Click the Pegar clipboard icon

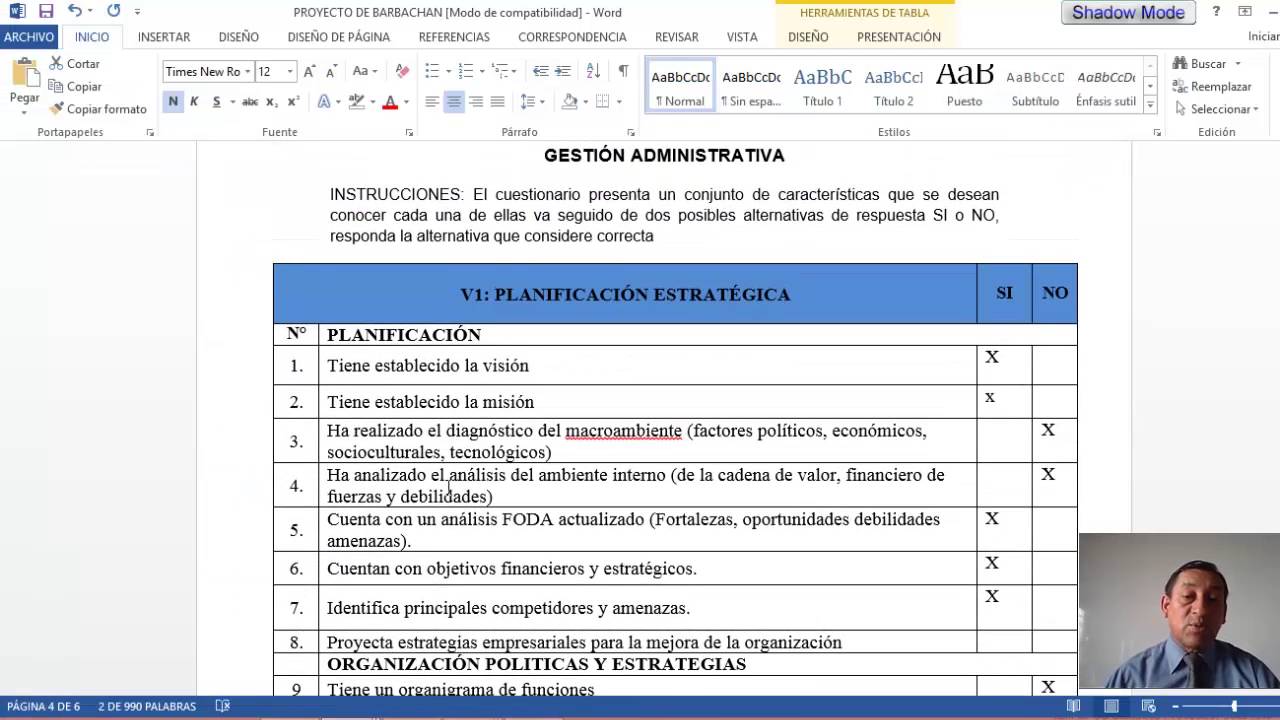click(24, 73)
